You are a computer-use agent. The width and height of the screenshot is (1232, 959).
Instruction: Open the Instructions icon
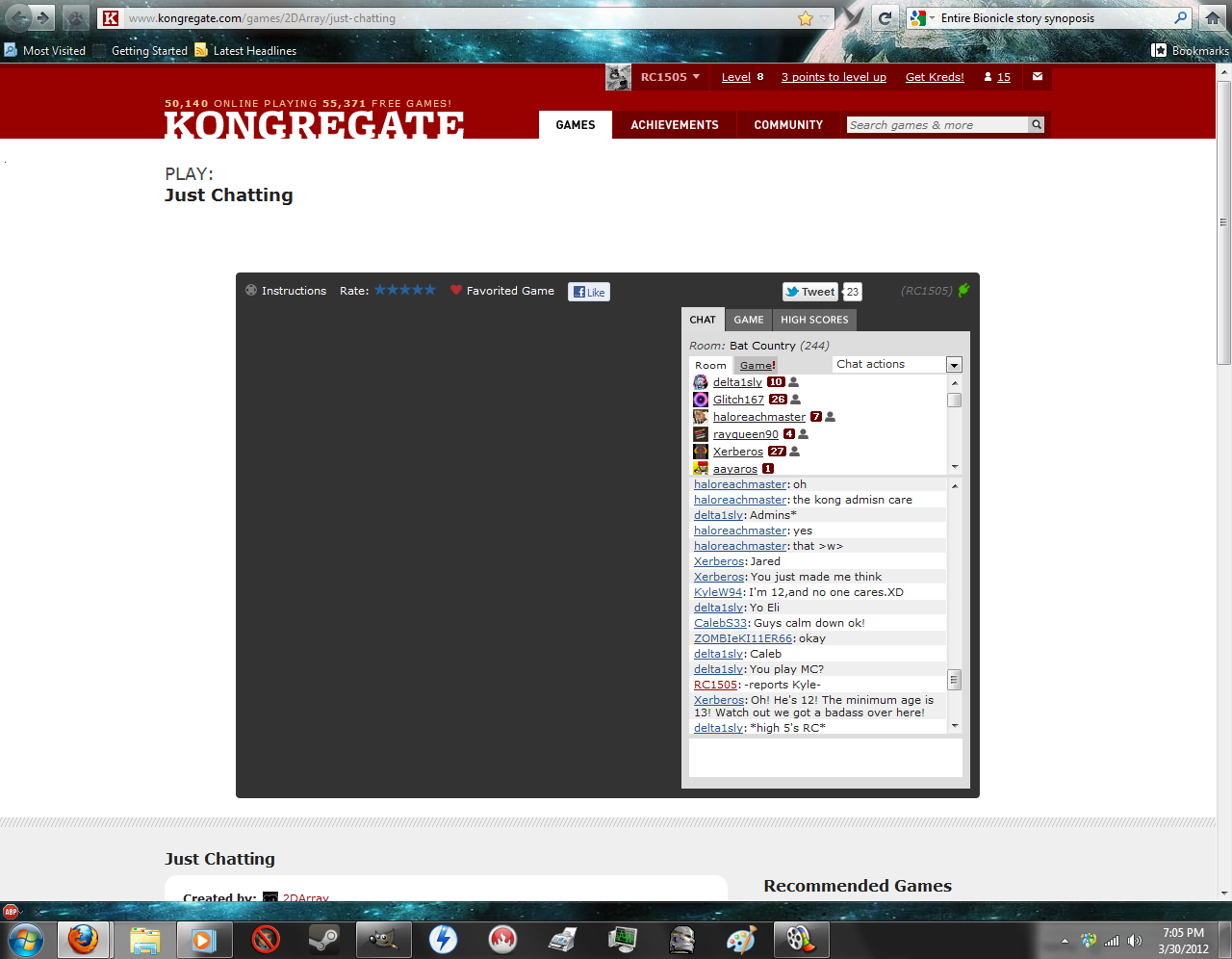coord(249,291)
